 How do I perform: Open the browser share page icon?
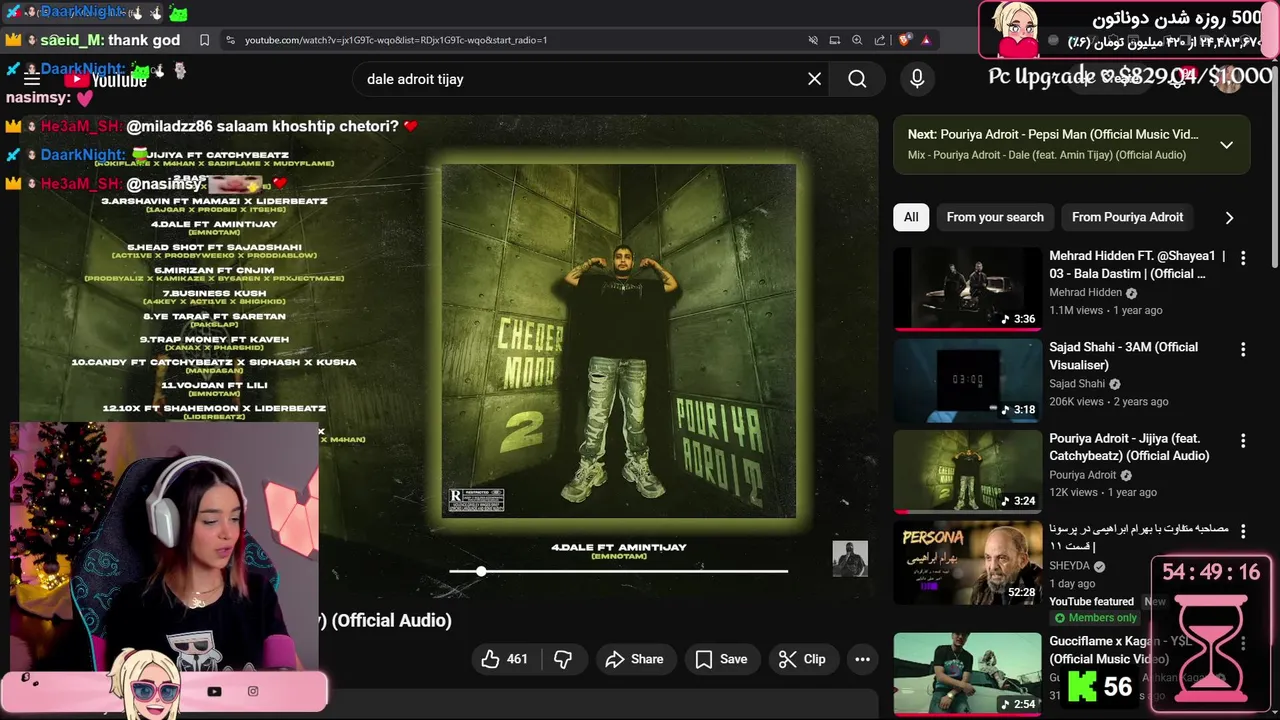(880, 40)
